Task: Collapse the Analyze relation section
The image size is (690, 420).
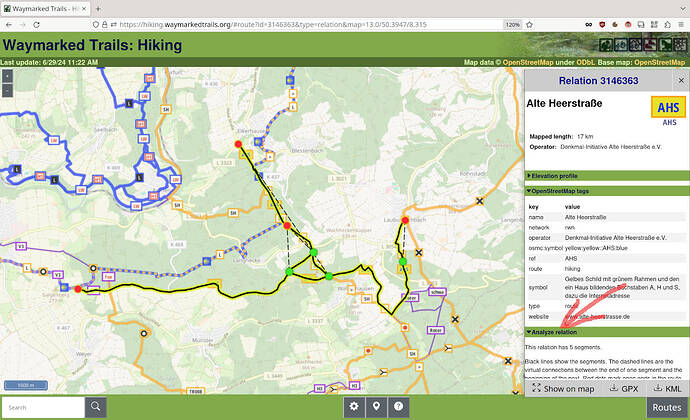Action: coord(607,332)
